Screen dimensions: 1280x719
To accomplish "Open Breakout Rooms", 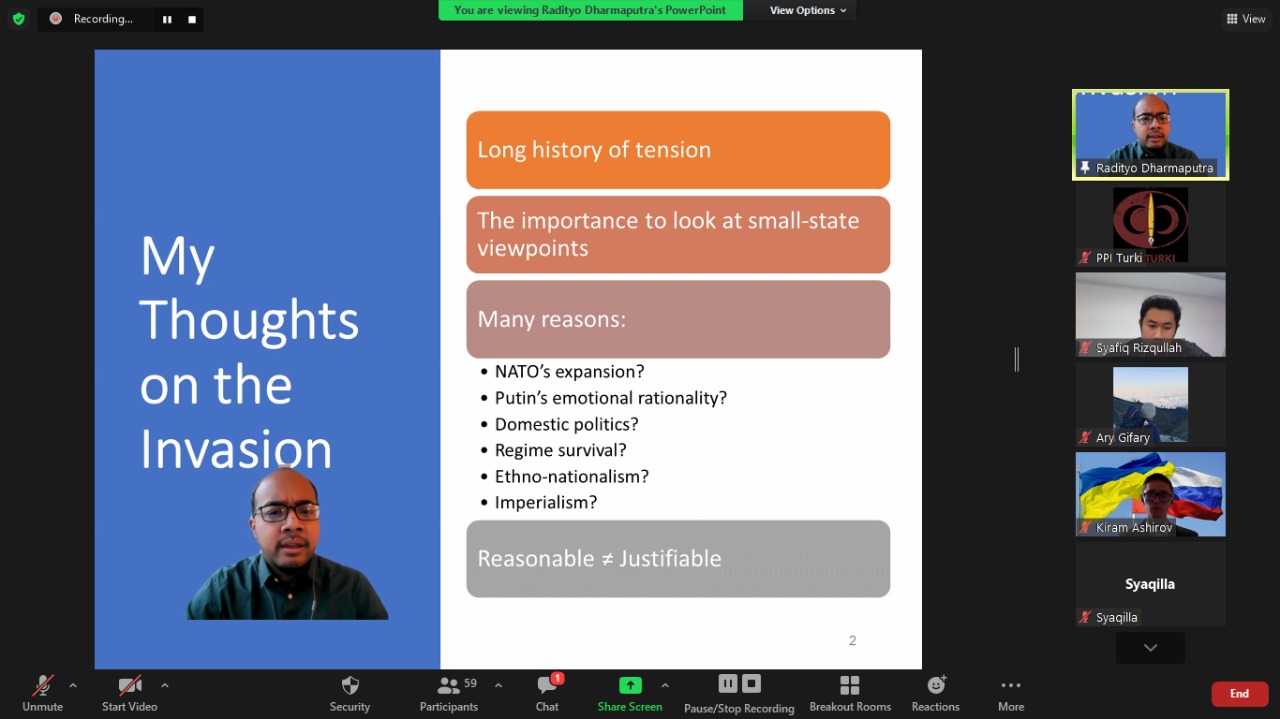I will (x=850, y=693).
